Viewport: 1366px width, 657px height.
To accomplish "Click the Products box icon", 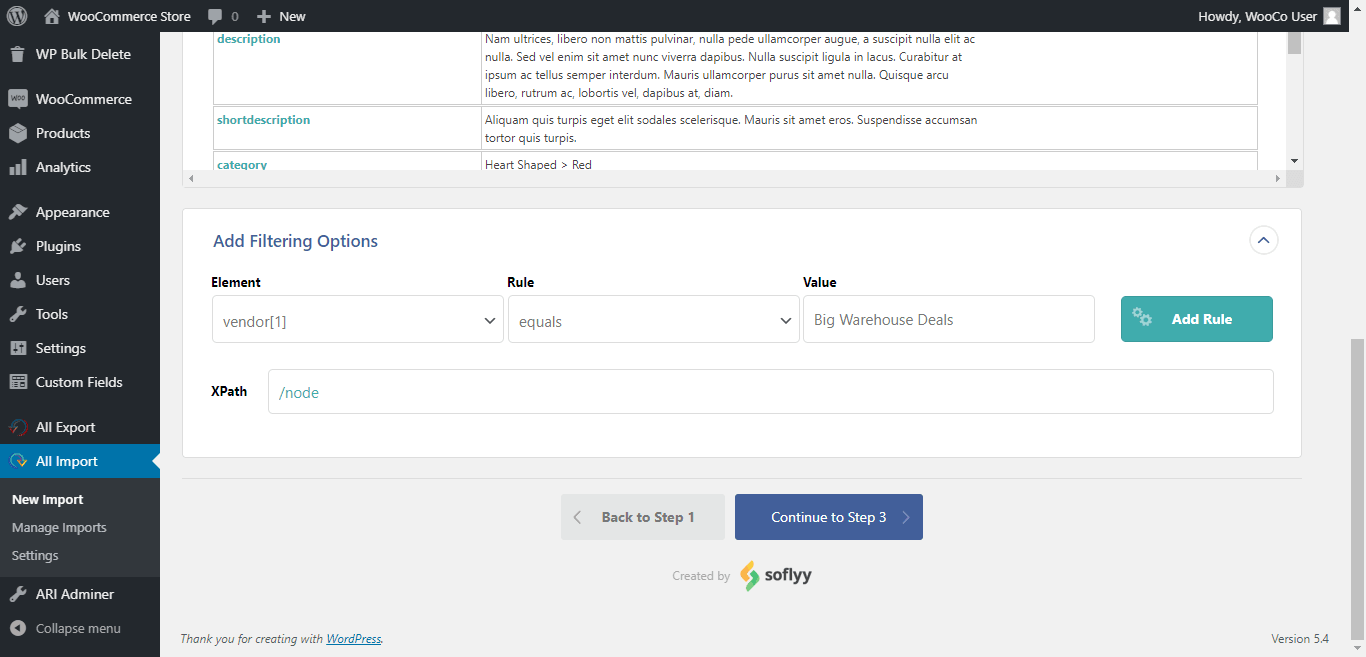I will tap(18, 133).
